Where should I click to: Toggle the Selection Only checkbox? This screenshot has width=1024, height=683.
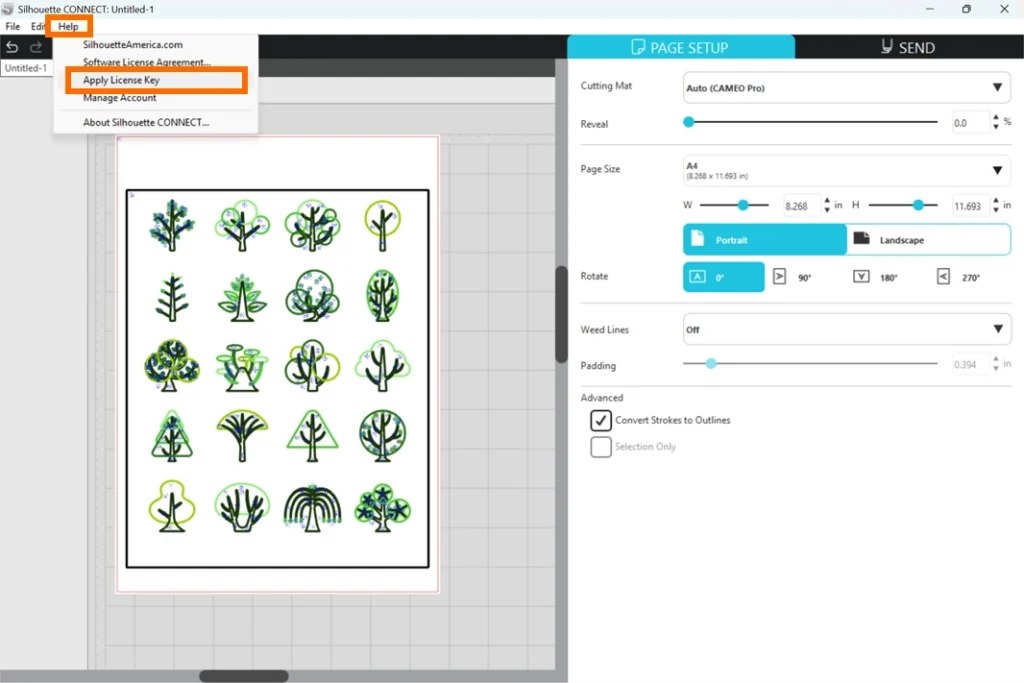pos(601,447)
